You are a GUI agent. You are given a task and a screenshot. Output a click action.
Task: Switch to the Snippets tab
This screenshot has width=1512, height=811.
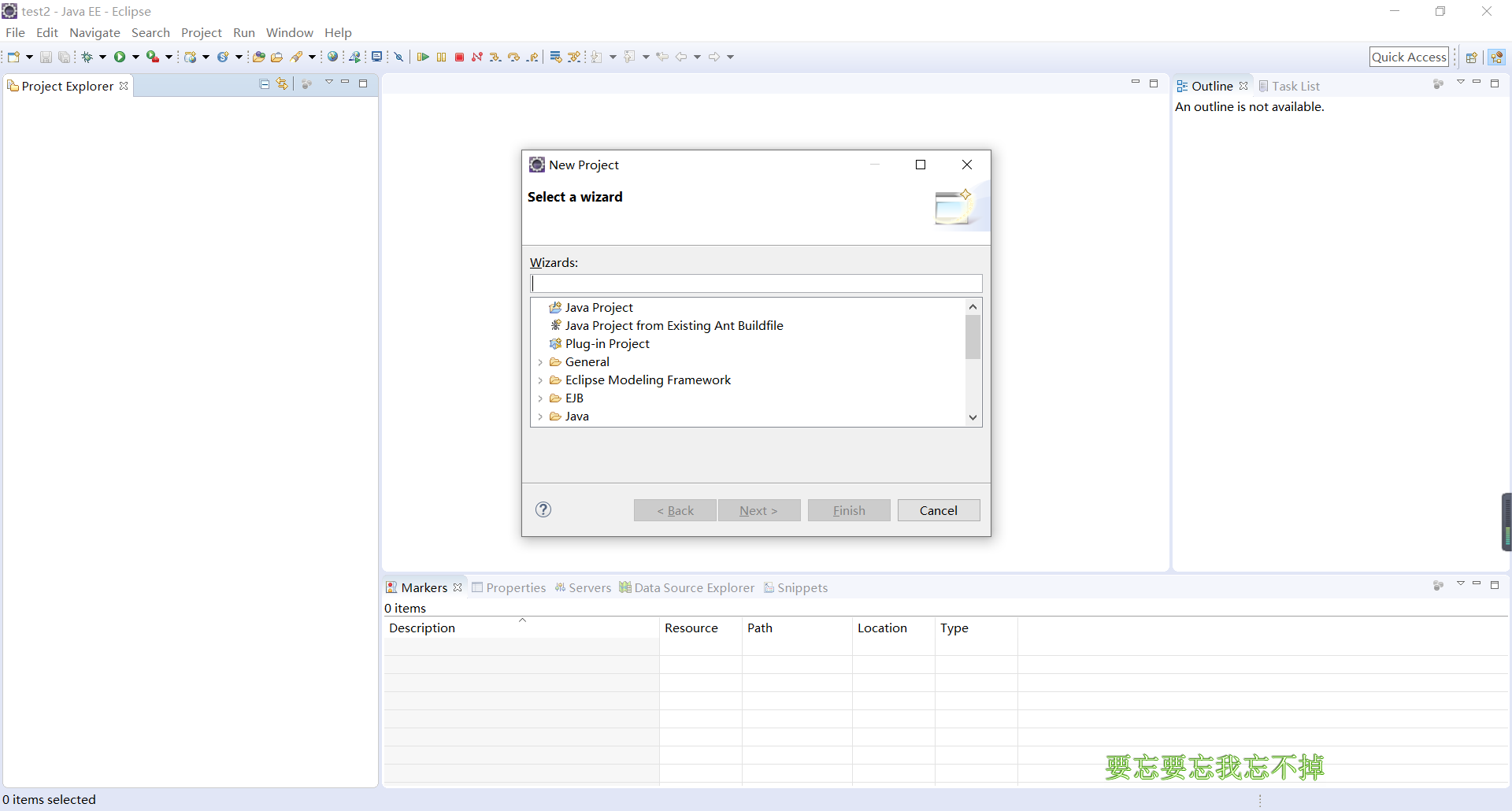click(x=795, y=587)
